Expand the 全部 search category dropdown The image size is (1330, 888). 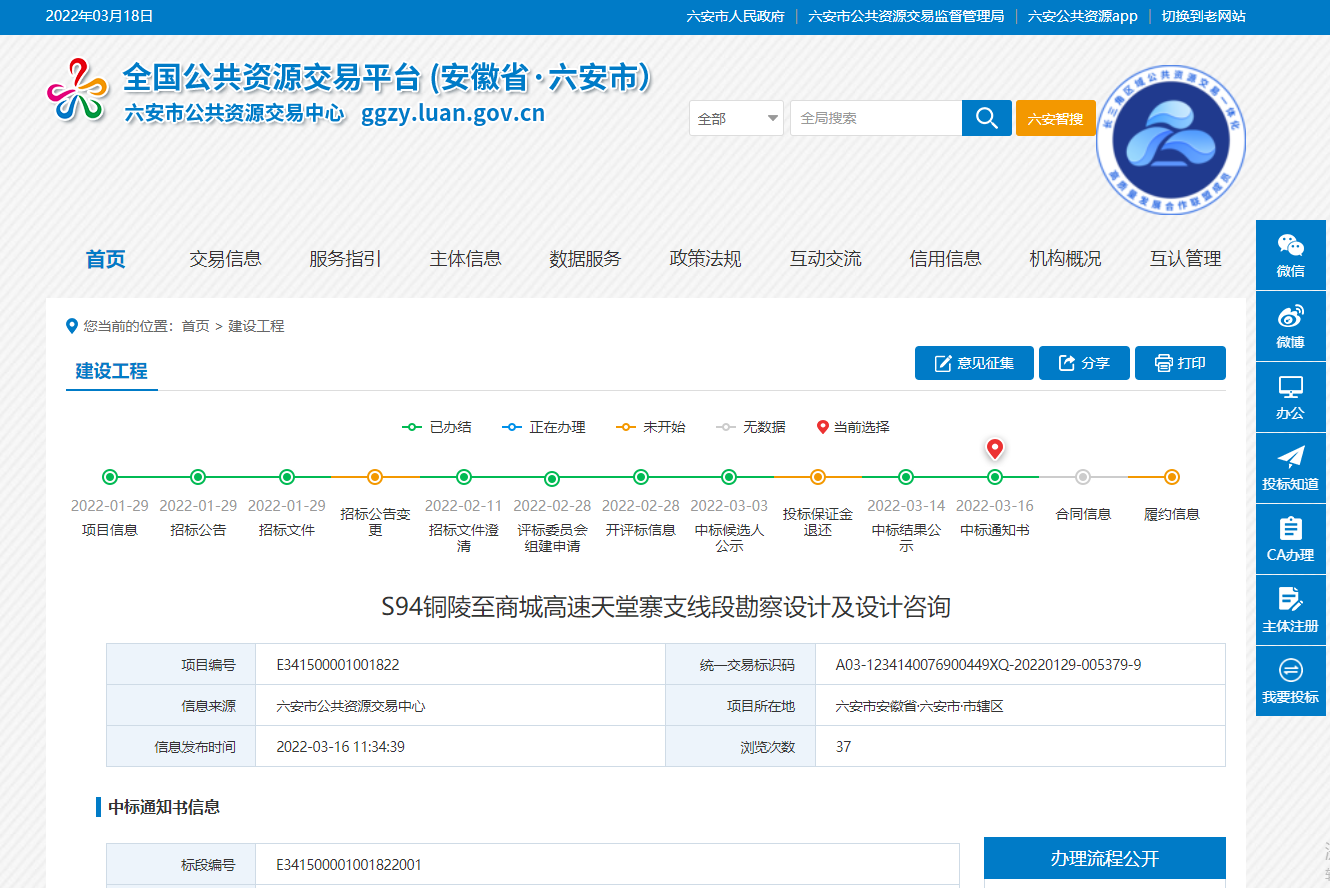[x=737, y=118]
